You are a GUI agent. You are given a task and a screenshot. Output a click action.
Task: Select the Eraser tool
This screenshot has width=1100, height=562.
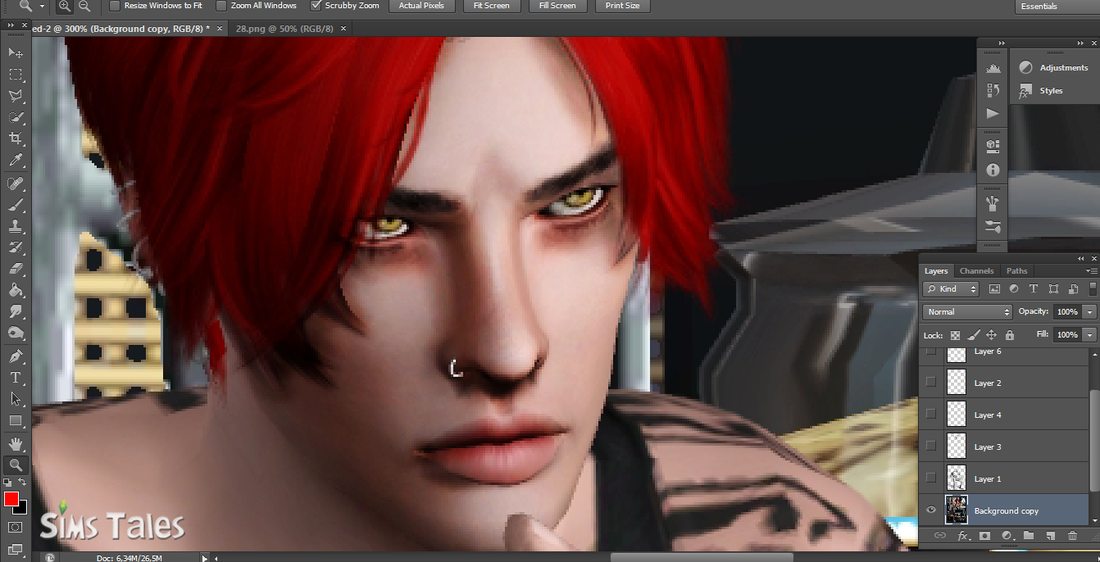[x=15, y=269]
